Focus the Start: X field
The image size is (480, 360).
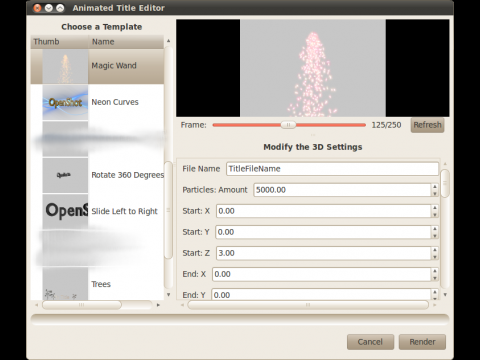point(324,211)
